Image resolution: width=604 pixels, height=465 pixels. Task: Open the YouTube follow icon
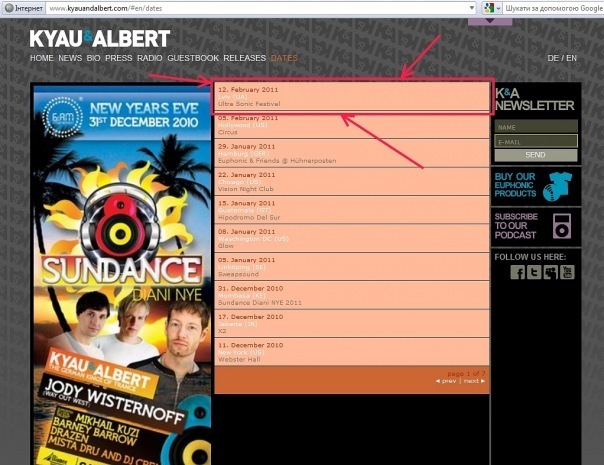click(568, 272)
